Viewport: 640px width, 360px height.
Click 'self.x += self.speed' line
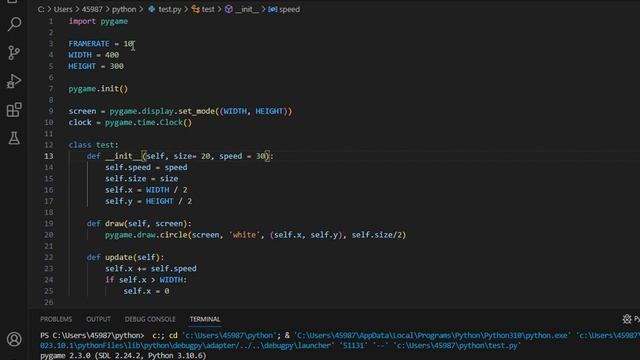pos(151,269)
